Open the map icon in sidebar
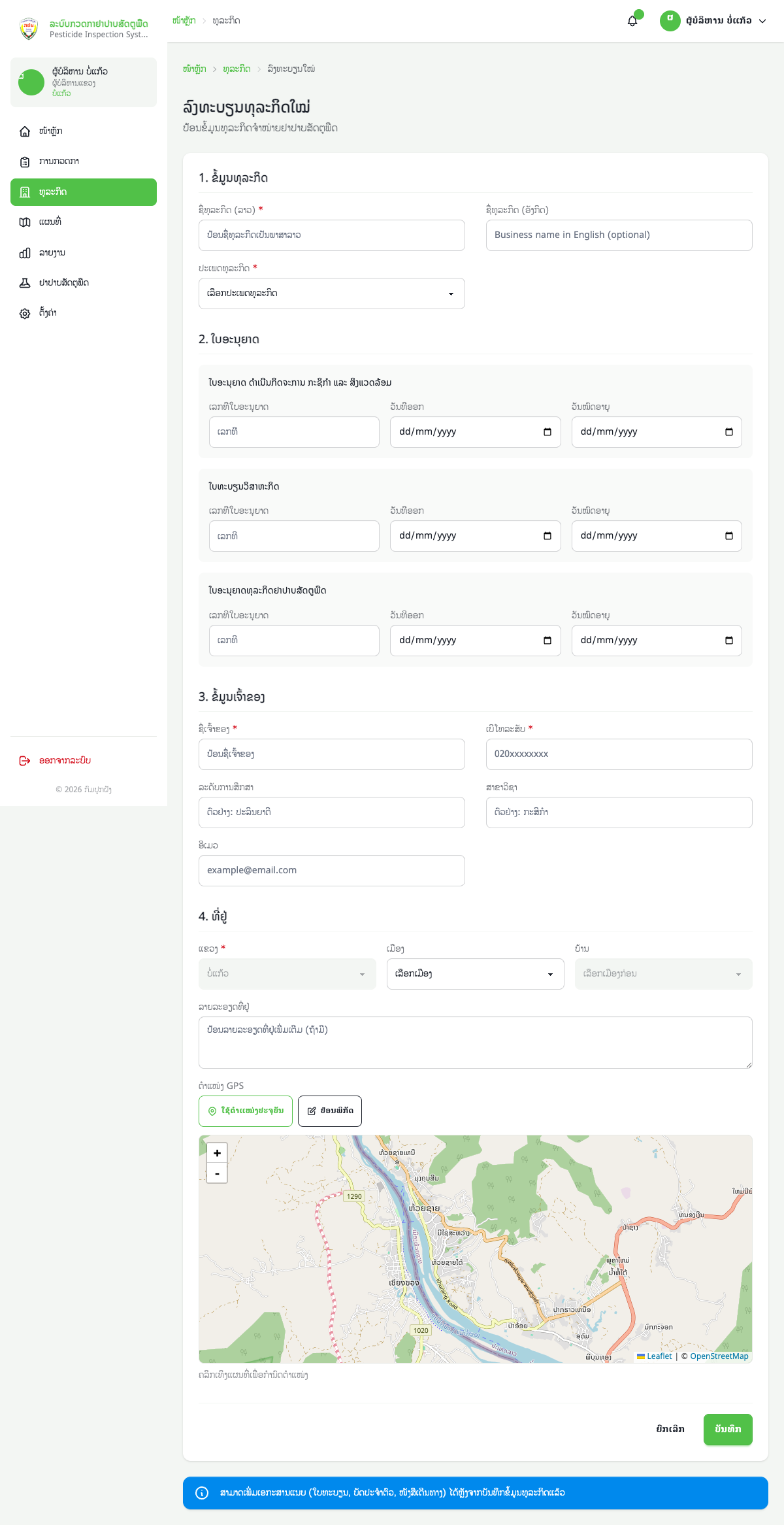Viewport: 784px width, 1525px height. (x=25, y=222)
